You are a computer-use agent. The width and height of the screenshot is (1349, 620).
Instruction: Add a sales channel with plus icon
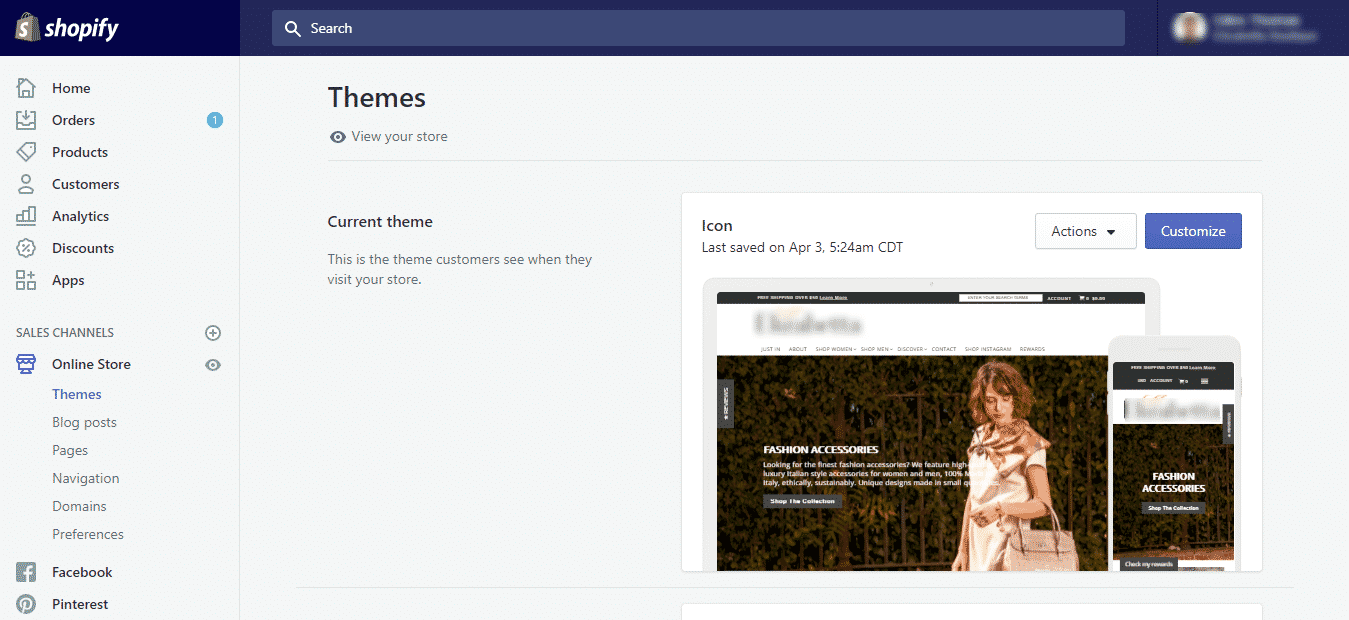click(x=213, y=333)
